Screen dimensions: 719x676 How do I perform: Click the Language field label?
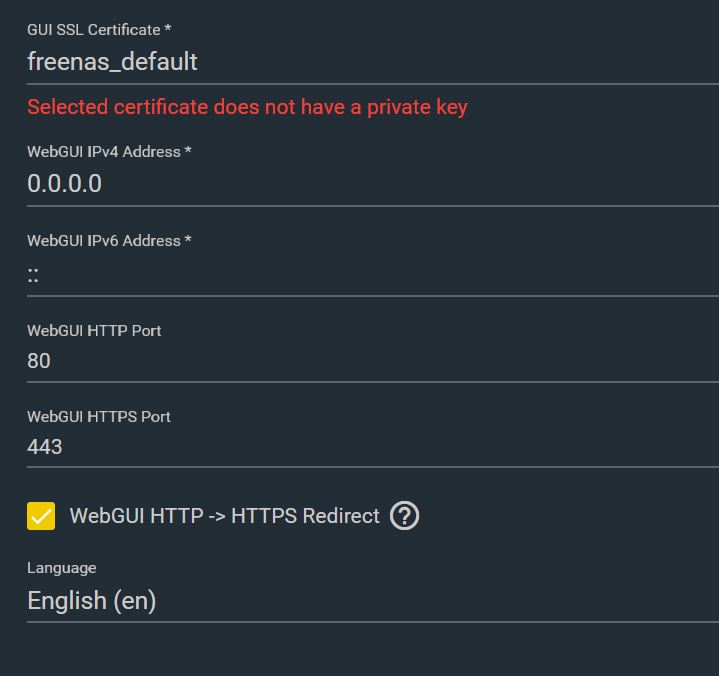pyautogui.click(x=62, y=568)
